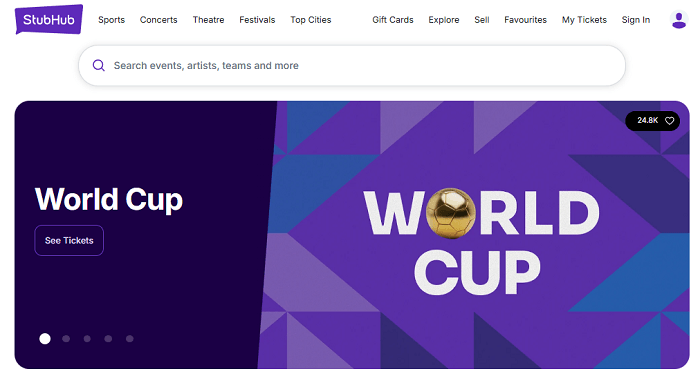The image size is (700, 376).
Task: Switch to the fifth carousel slide dot
Action: [x=129, y=338]
